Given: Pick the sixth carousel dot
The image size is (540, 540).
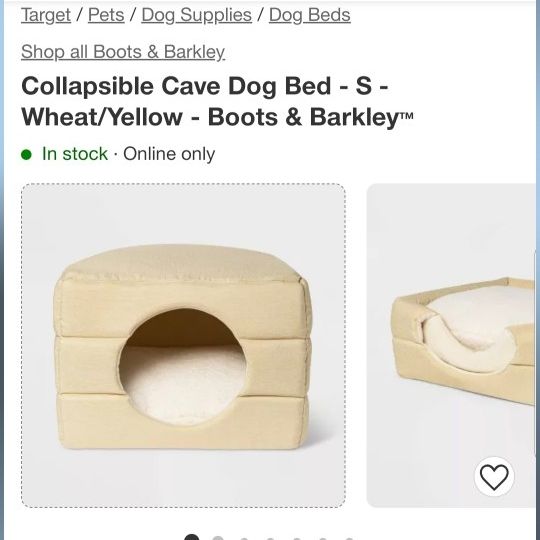Looking at the screenshot, I should click(x=323, y=538).
